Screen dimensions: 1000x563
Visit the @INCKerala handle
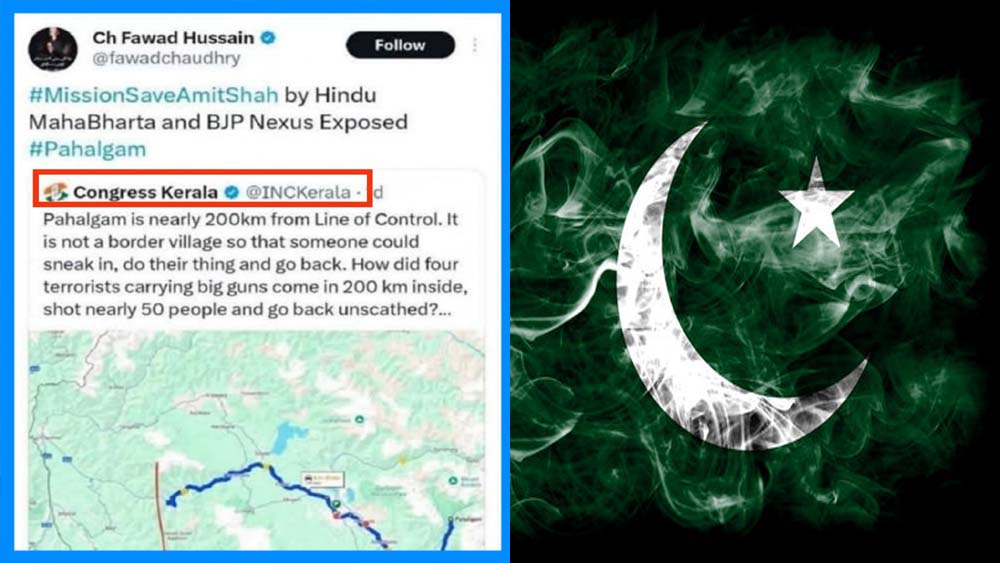pos(298,192)
